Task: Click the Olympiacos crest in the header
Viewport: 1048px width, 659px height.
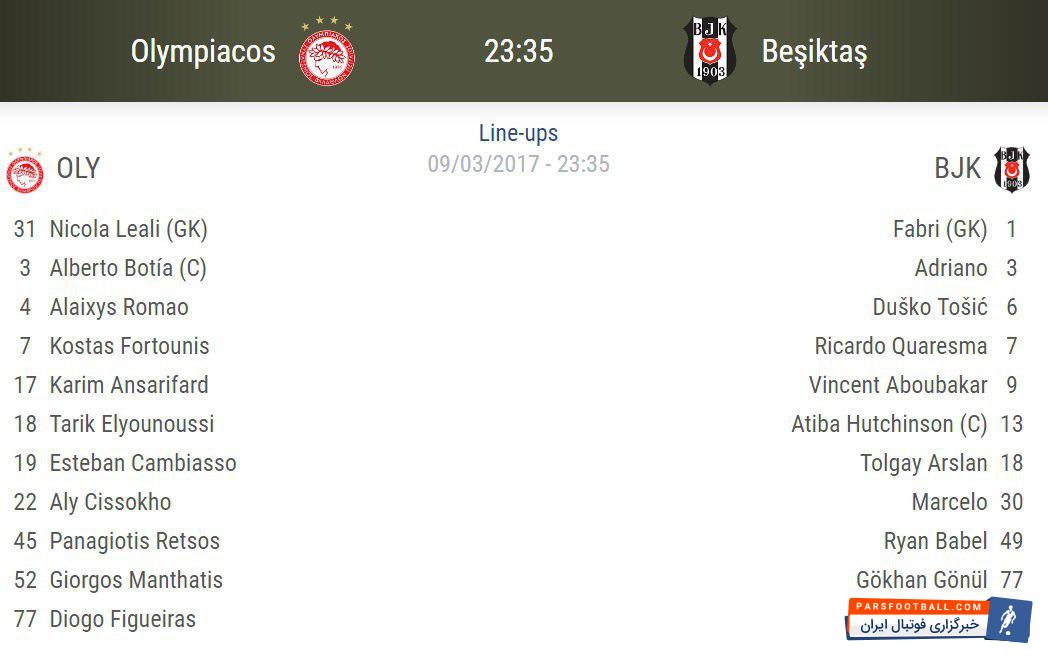Action: [327, 53]
